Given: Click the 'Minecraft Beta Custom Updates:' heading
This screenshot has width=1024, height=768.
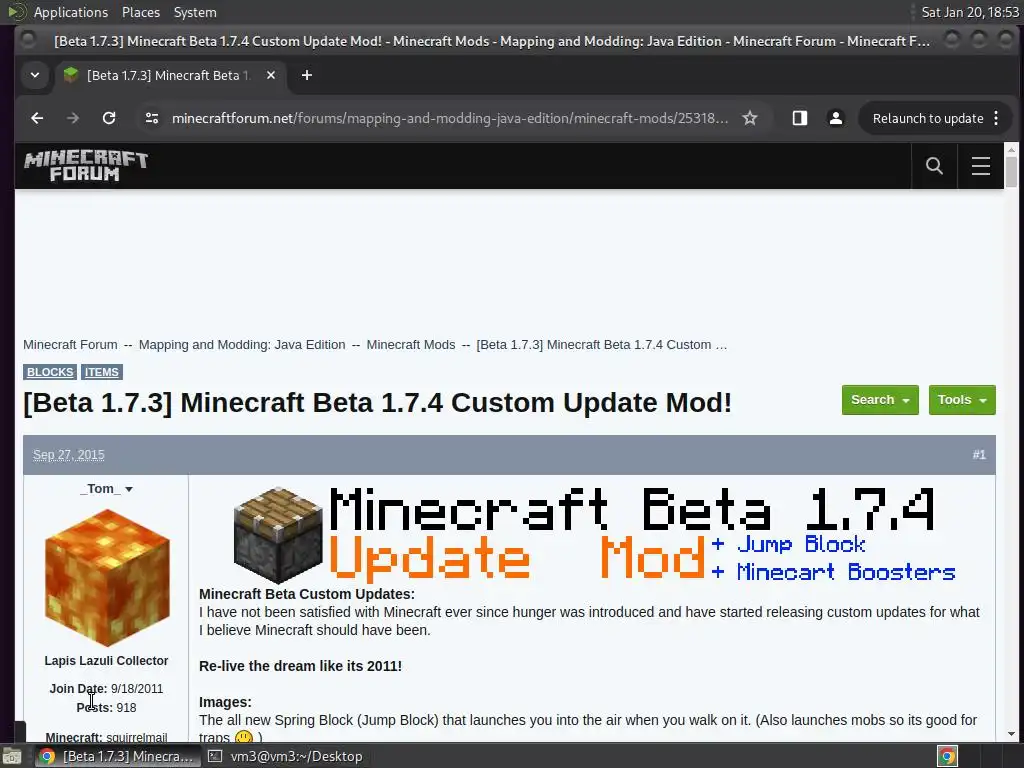Looking at the screenshot, I should [x=307, y=594].
